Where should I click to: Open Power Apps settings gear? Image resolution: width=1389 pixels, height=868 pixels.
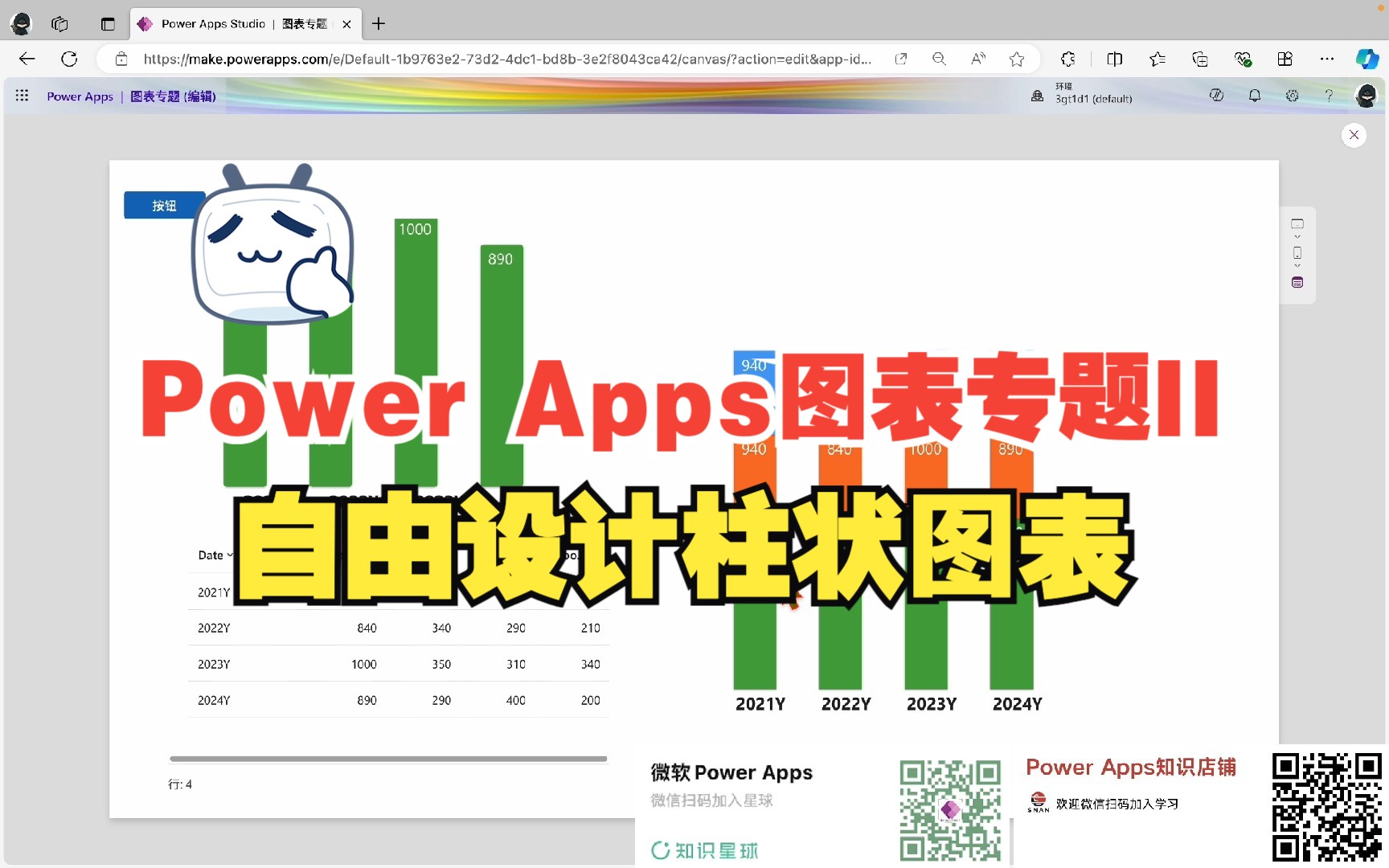[x=1292, y=96]
